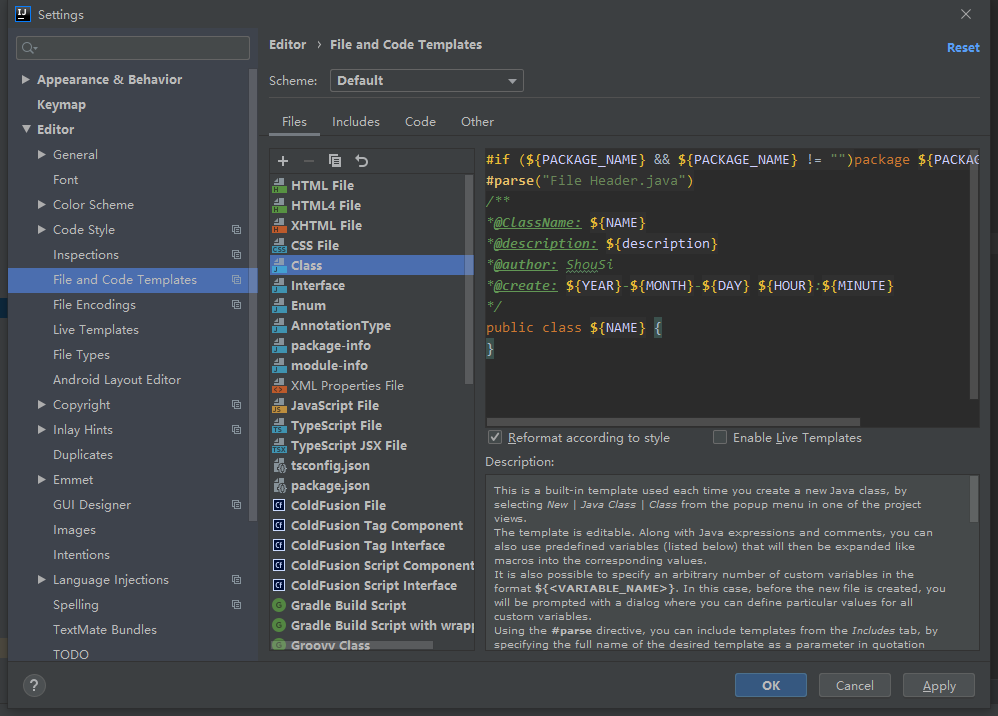This screenshot has width=998, height=716.
Task: Select the Gradle Build Script template icon
Action: click(279, 605)
